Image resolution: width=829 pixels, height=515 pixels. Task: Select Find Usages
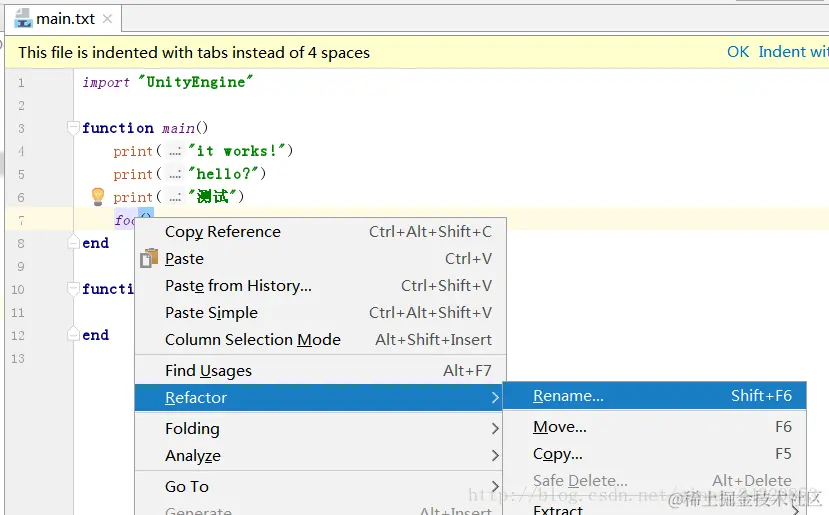click(x=208, y=371)
